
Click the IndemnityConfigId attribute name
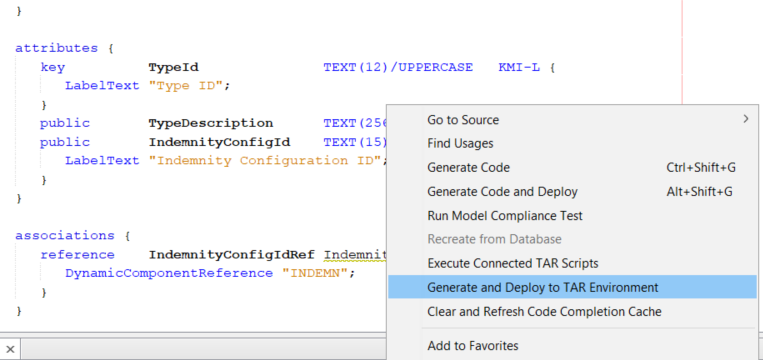(x=219, y=142)
